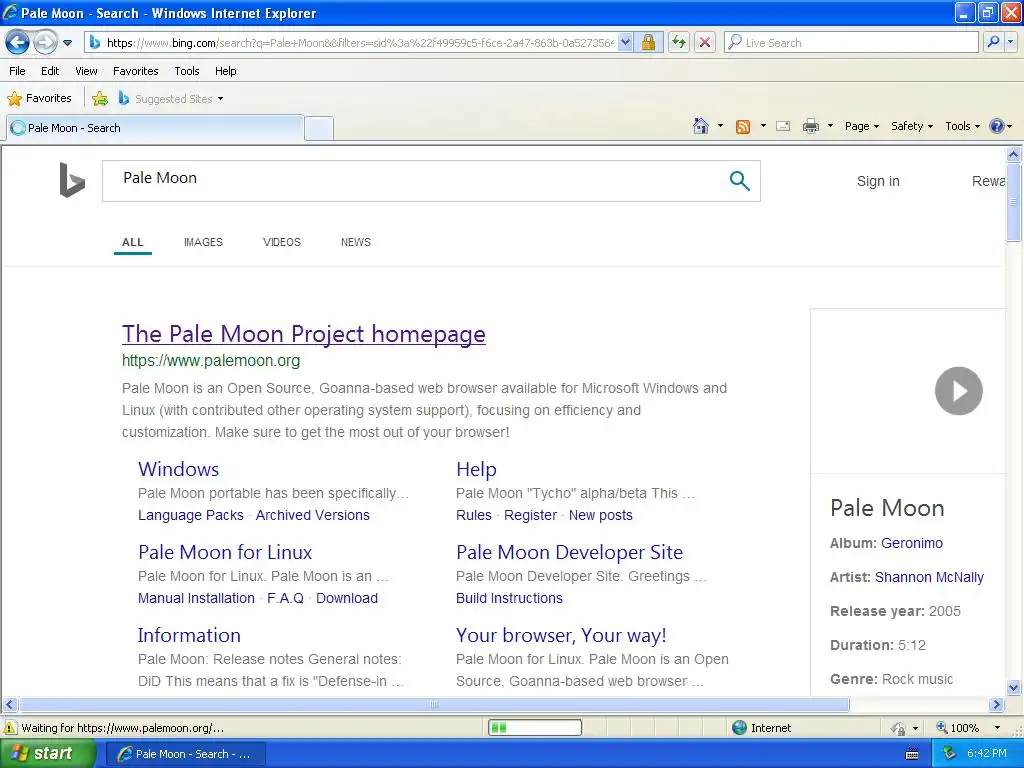Click the vertical scrollbar down arrow
The width and height of the screenshot is (1024, 768).
point(1013,687)
